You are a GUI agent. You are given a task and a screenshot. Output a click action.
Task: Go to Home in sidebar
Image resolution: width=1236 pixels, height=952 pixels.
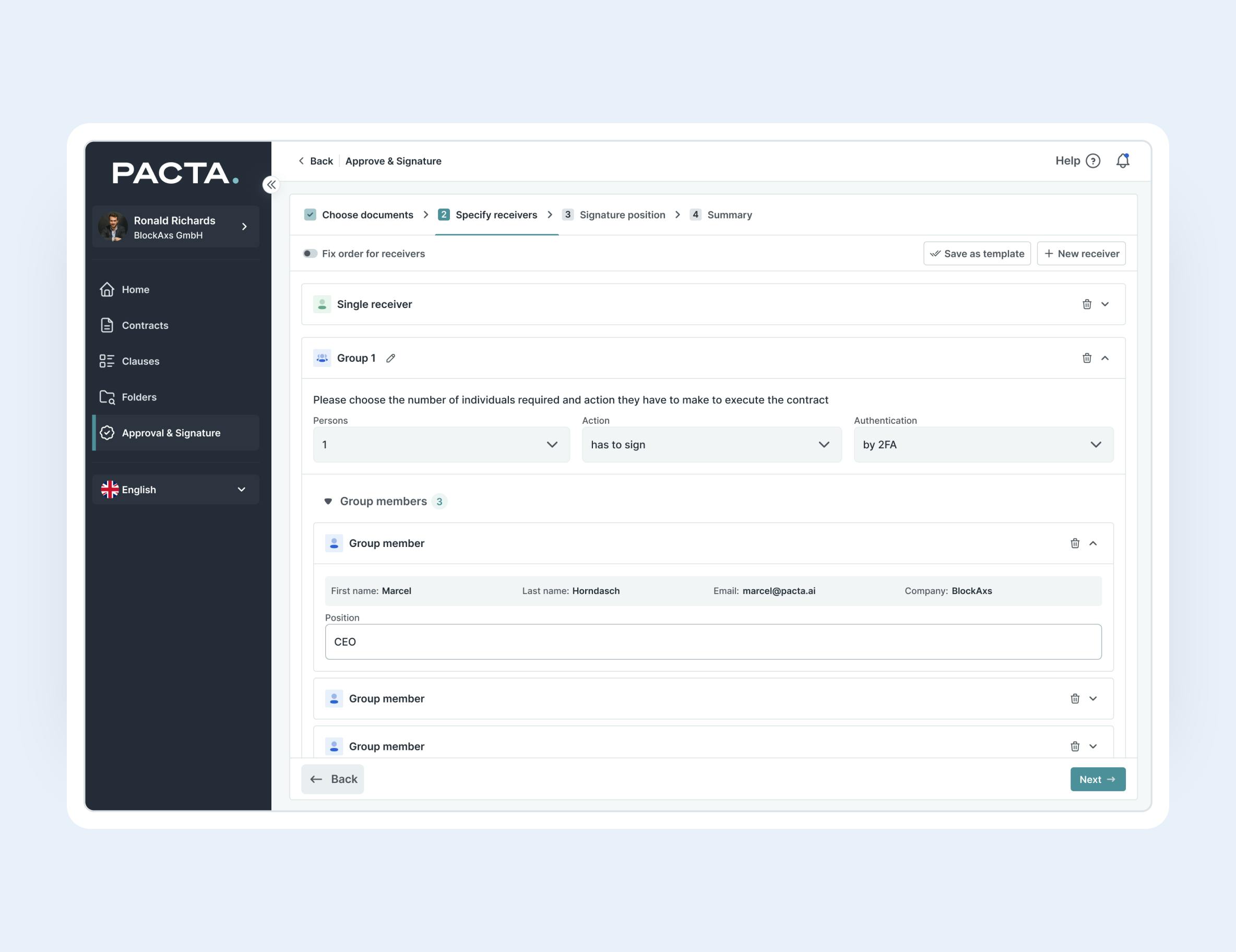tap(175, 289)
